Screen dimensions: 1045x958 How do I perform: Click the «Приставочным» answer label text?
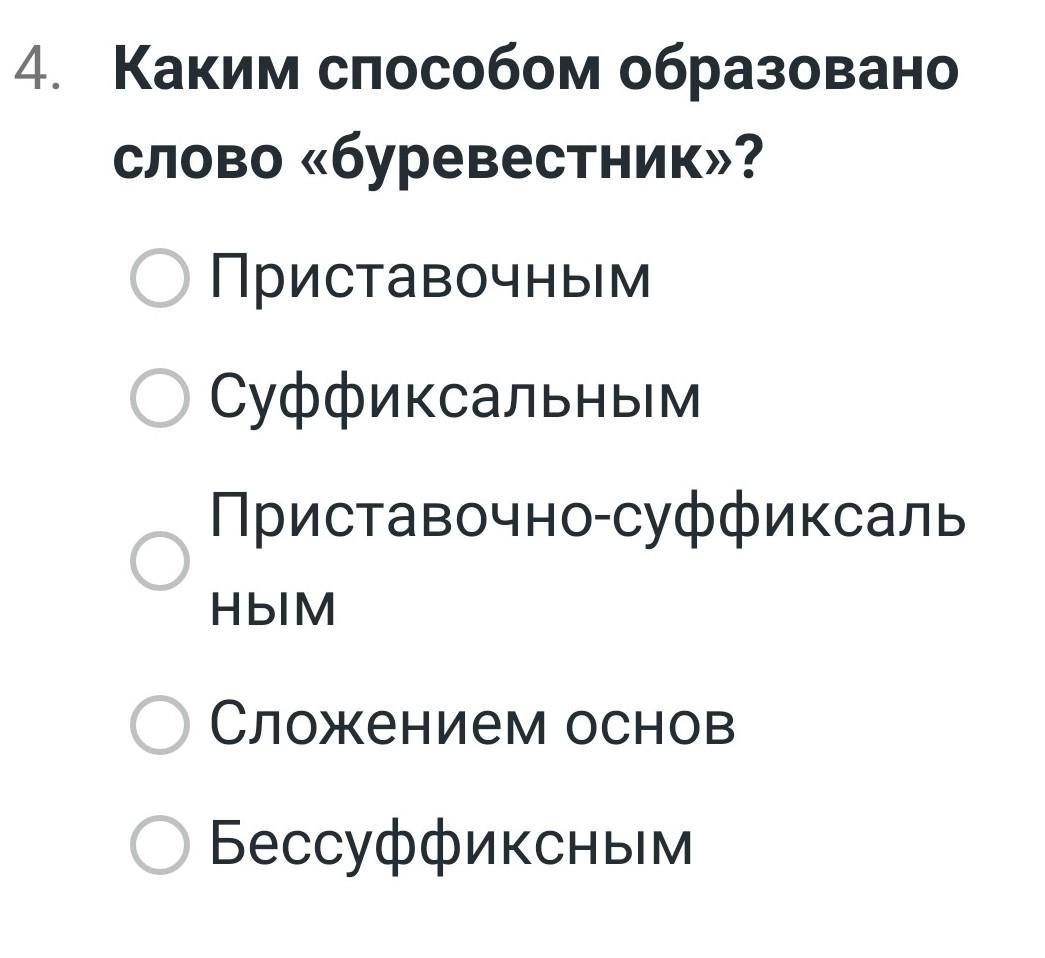(x=430, y=279)
